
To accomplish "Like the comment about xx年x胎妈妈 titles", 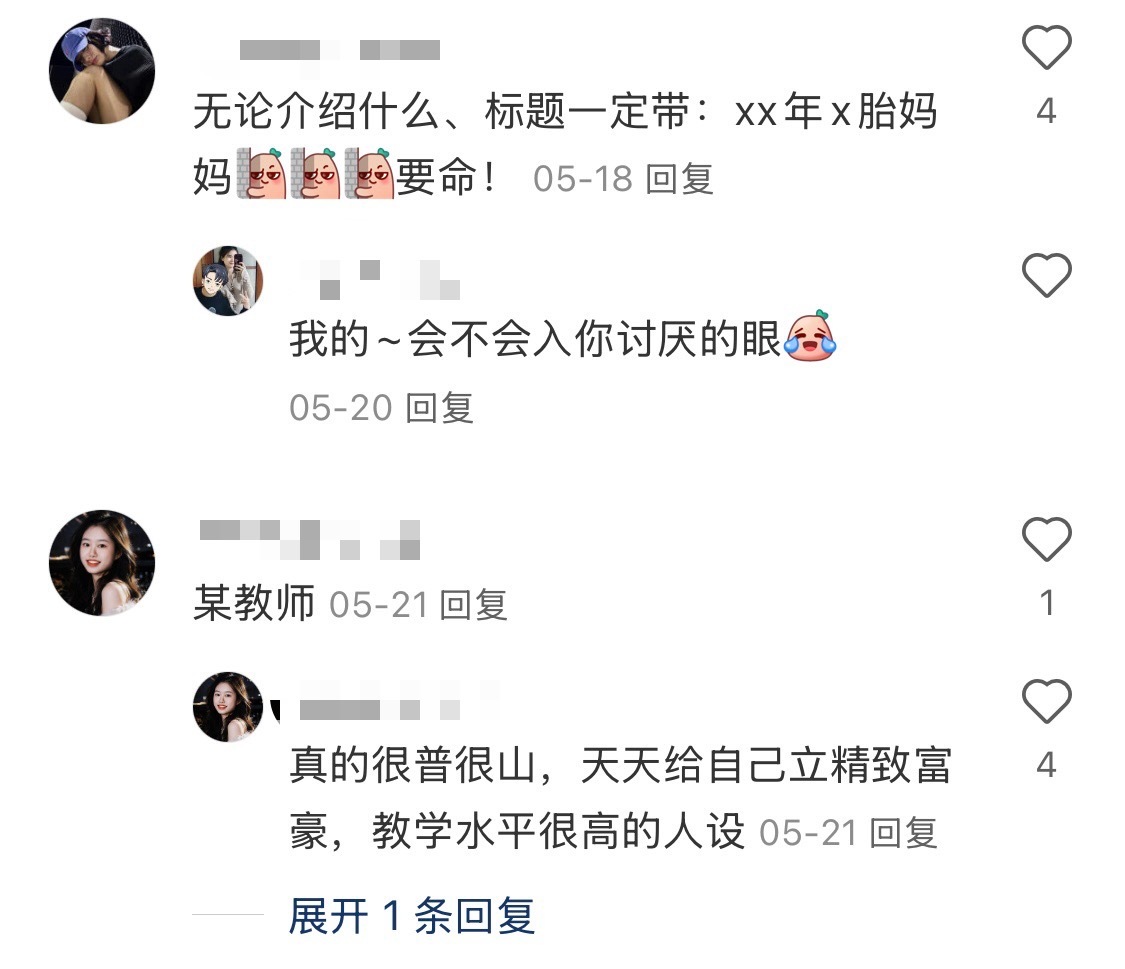I will click(x=1046, y=47).
